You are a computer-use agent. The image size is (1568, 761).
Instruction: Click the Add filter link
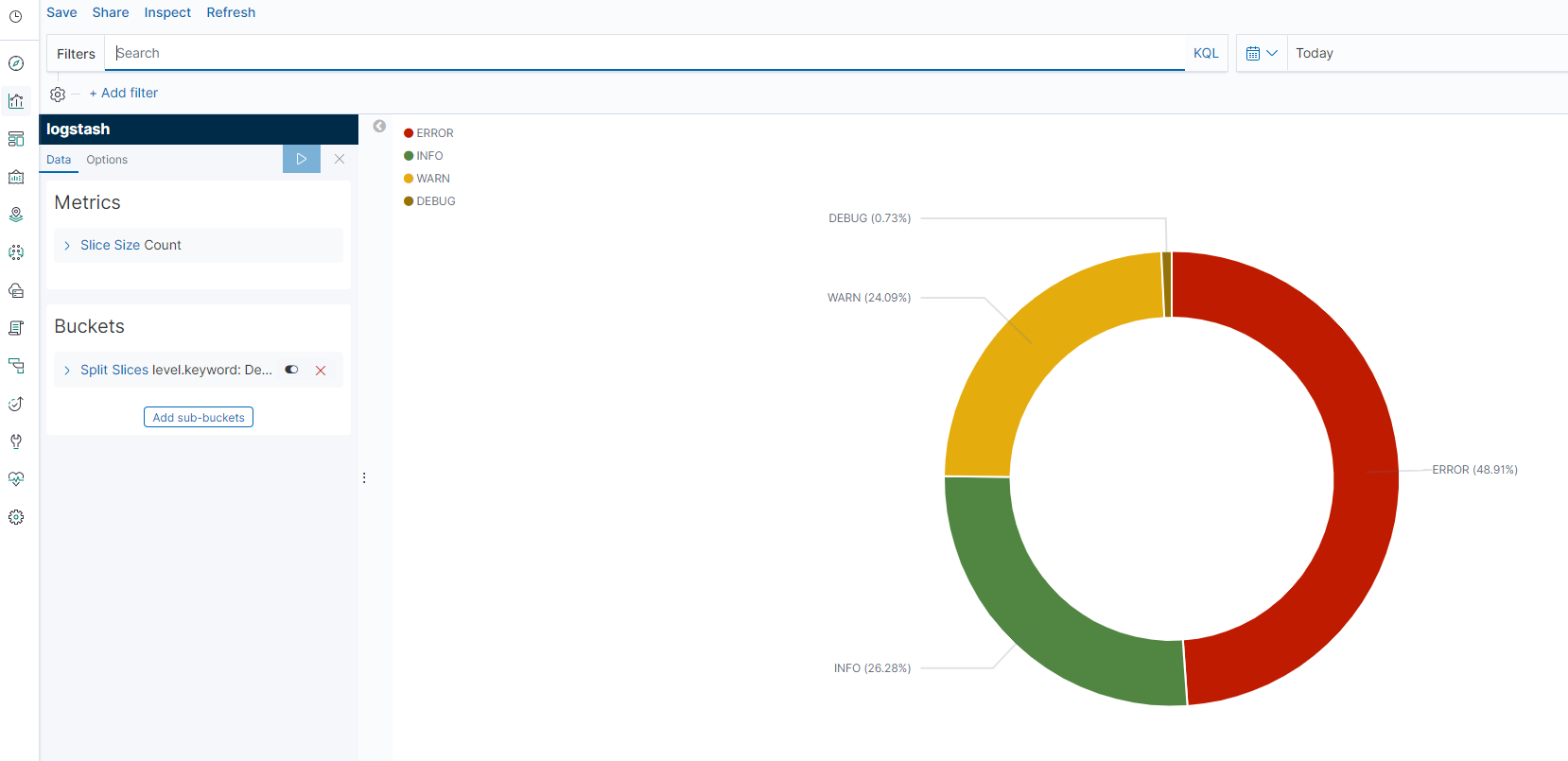124,93
